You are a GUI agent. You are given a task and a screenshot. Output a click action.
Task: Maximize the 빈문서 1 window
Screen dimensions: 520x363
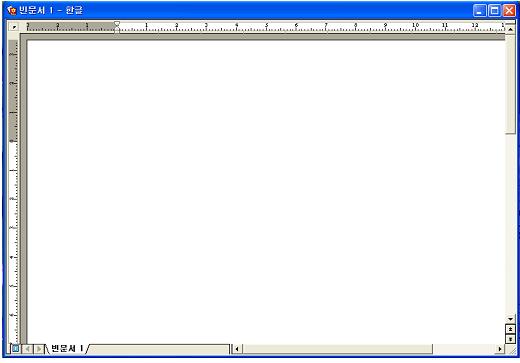tap(494, 11)
